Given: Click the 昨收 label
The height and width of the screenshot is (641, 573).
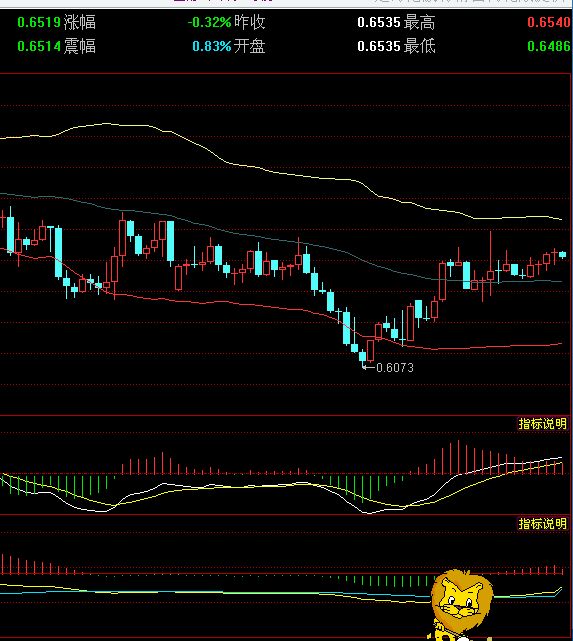Looking at the screenshot, I should click(x=250, y=22).
